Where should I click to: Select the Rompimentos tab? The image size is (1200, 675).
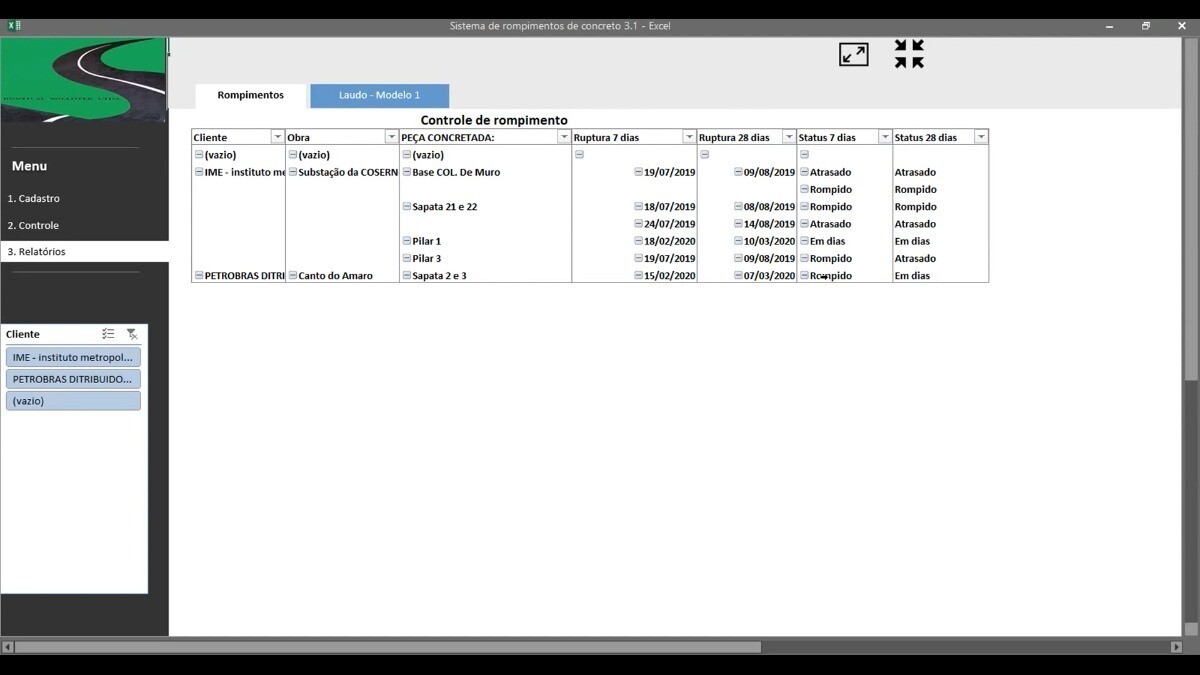tap(250, 95)
